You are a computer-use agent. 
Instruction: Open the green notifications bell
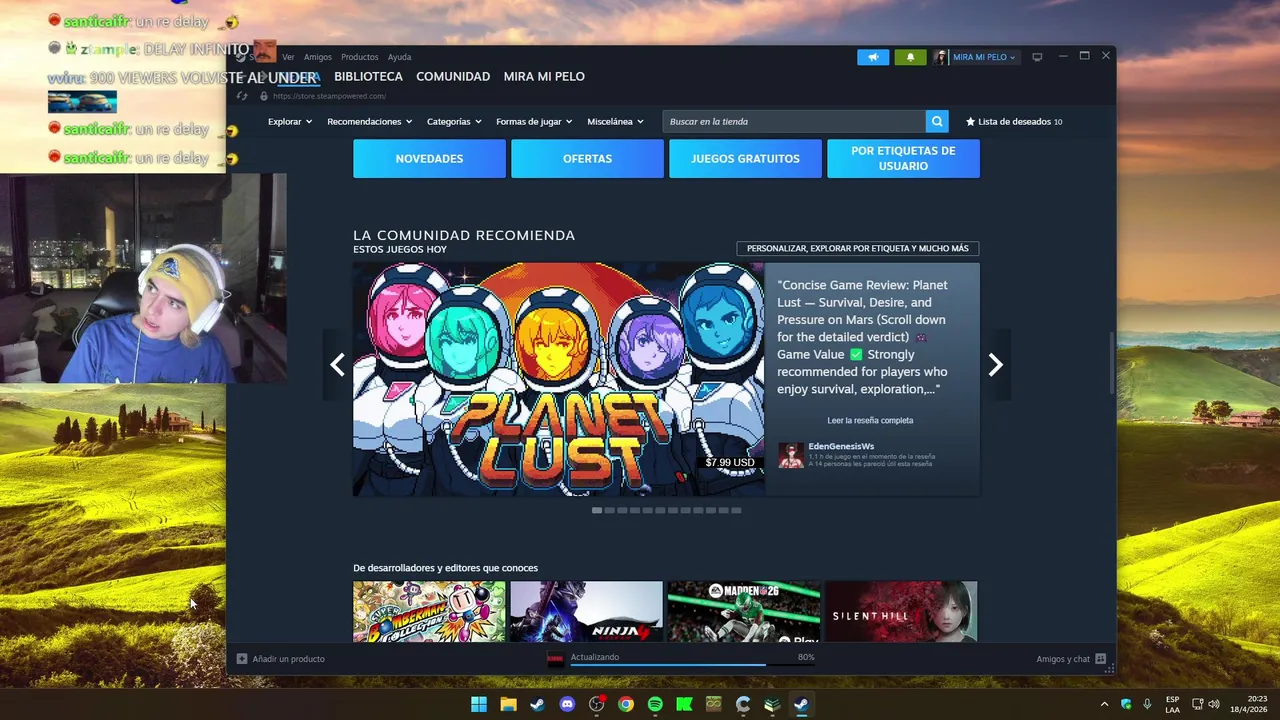(x=910, y=57)
